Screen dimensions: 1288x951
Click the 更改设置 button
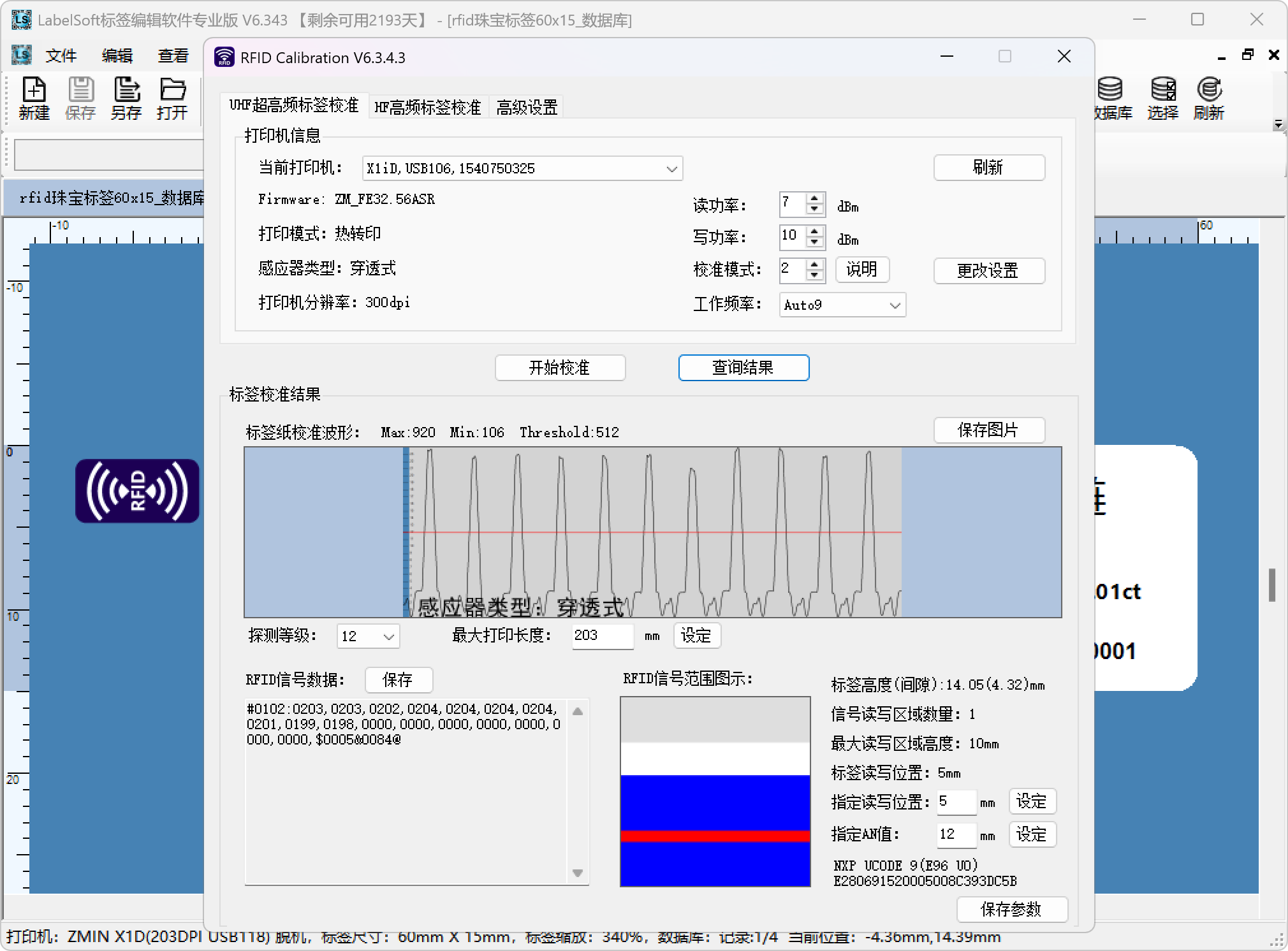tap(989, 271)
